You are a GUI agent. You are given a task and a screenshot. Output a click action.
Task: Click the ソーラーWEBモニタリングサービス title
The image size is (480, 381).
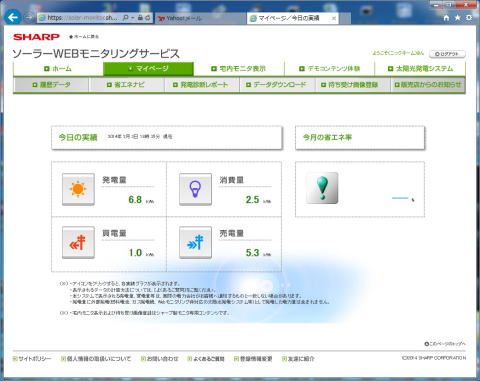click(96, 54)
